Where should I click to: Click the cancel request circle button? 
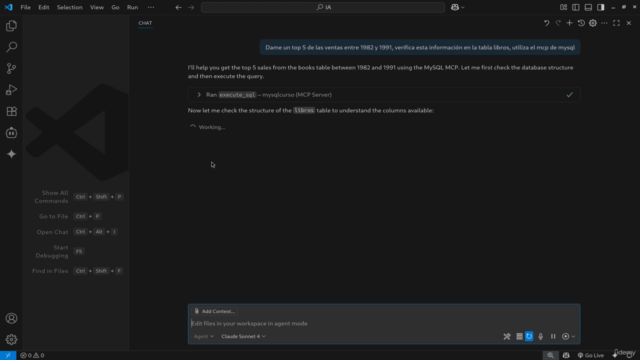coord(565,336)
